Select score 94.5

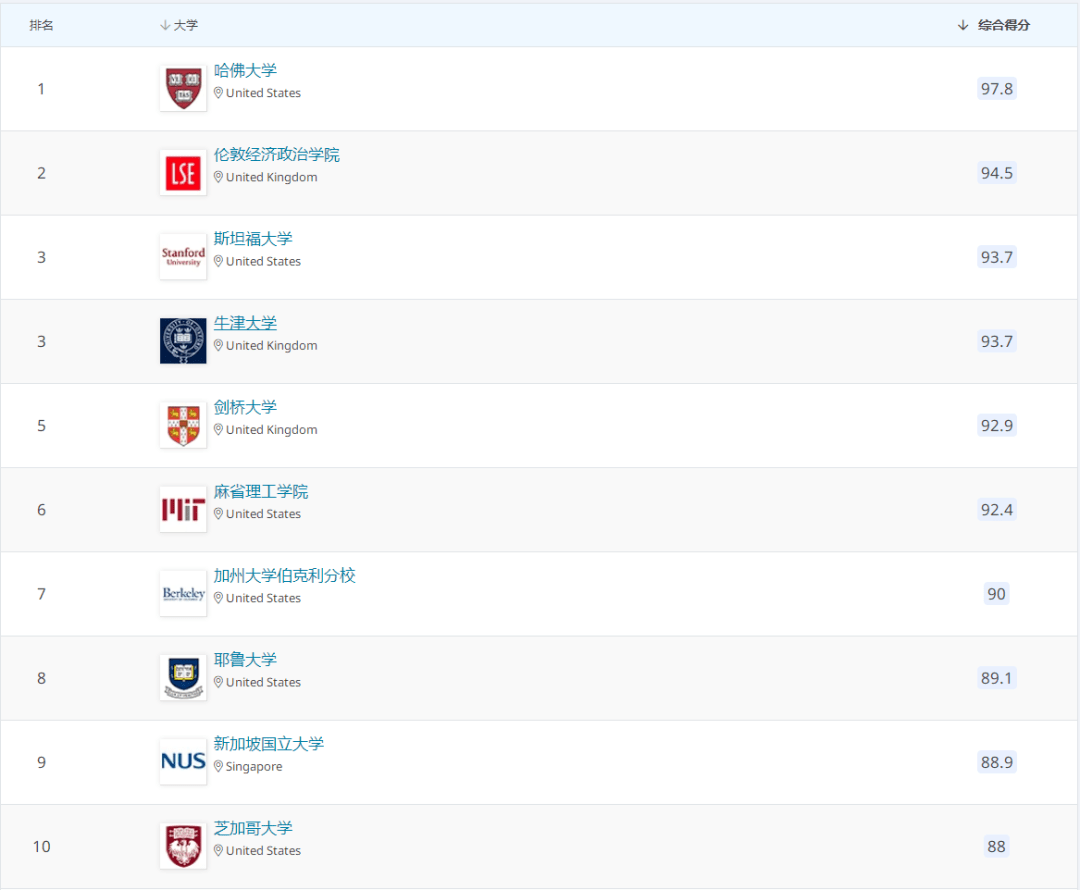(997, 172)
